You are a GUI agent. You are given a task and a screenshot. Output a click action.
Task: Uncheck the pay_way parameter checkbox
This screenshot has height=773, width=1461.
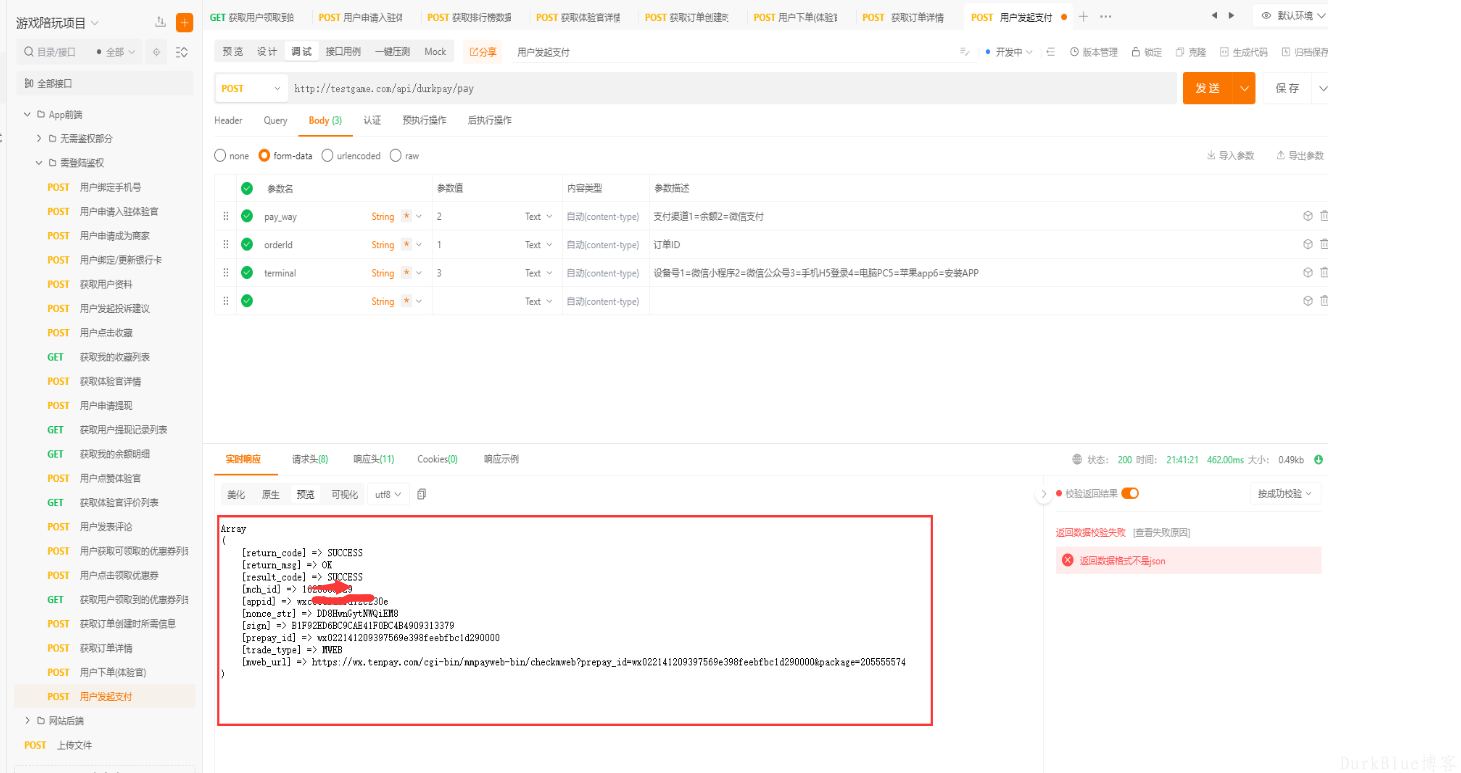(x=247, y=216)
